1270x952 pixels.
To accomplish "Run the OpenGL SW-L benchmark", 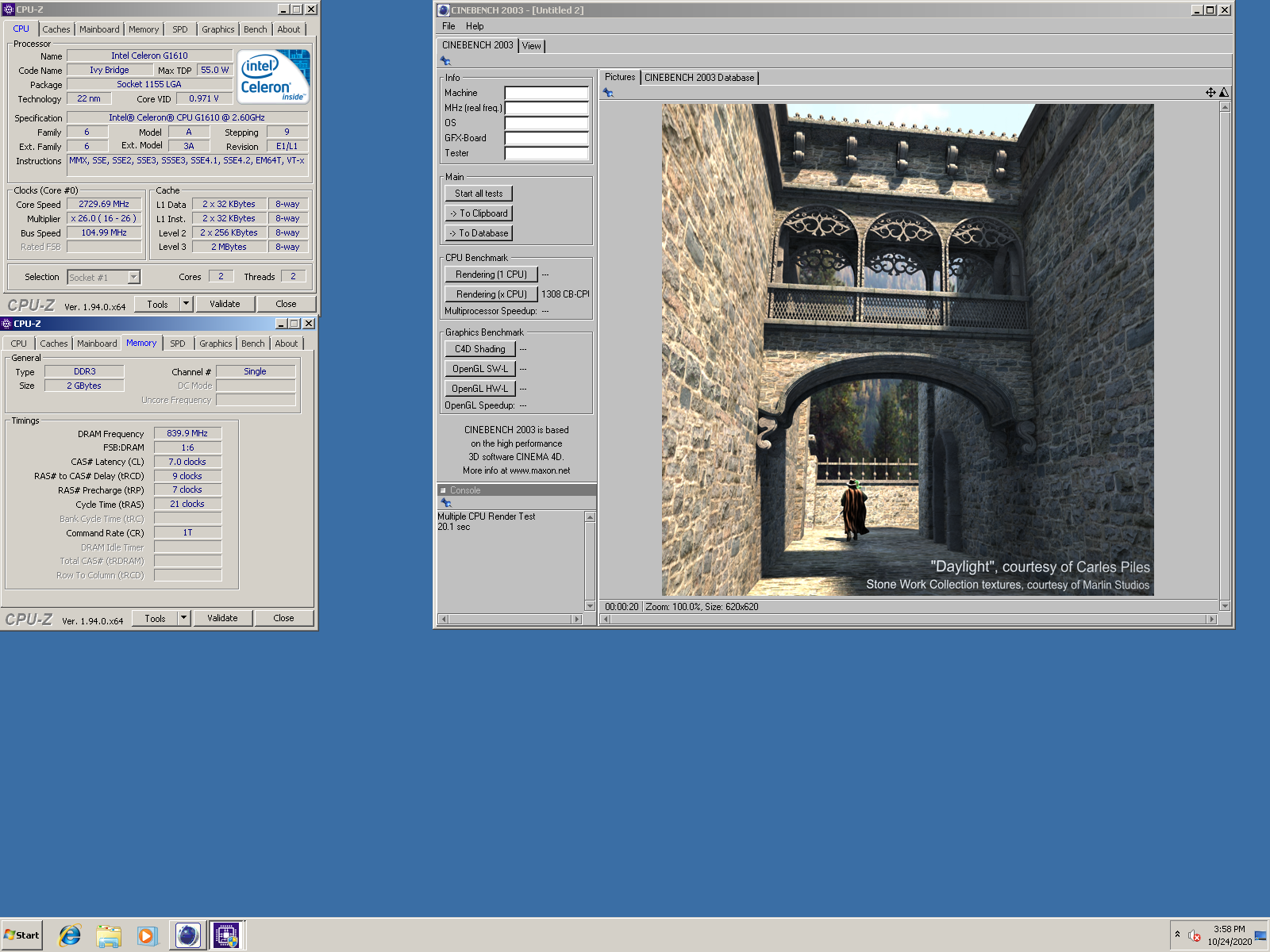I will [x=480, y=369].
